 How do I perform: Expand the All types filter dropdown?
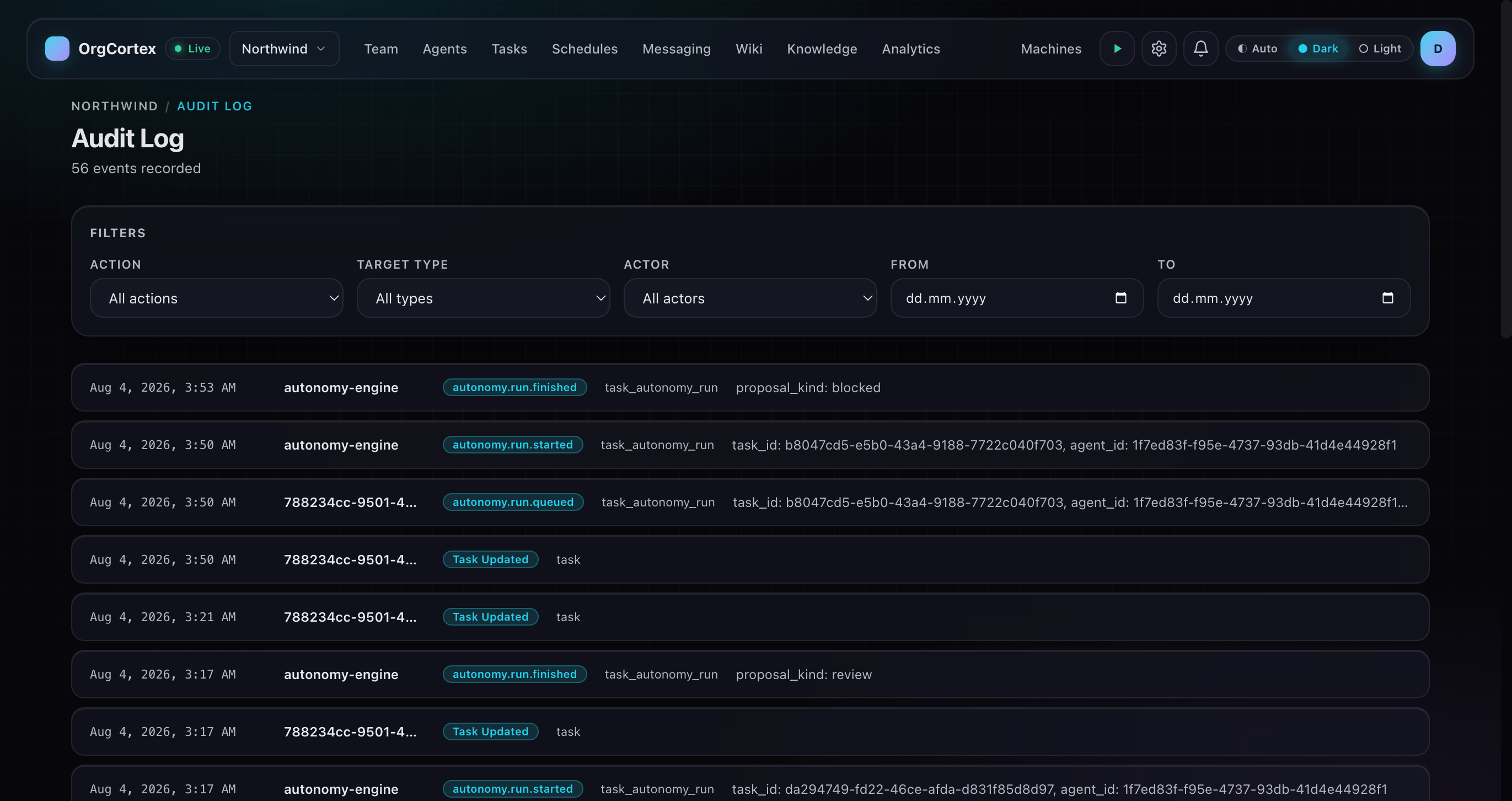pyautogui.click(x=483, y=298)
